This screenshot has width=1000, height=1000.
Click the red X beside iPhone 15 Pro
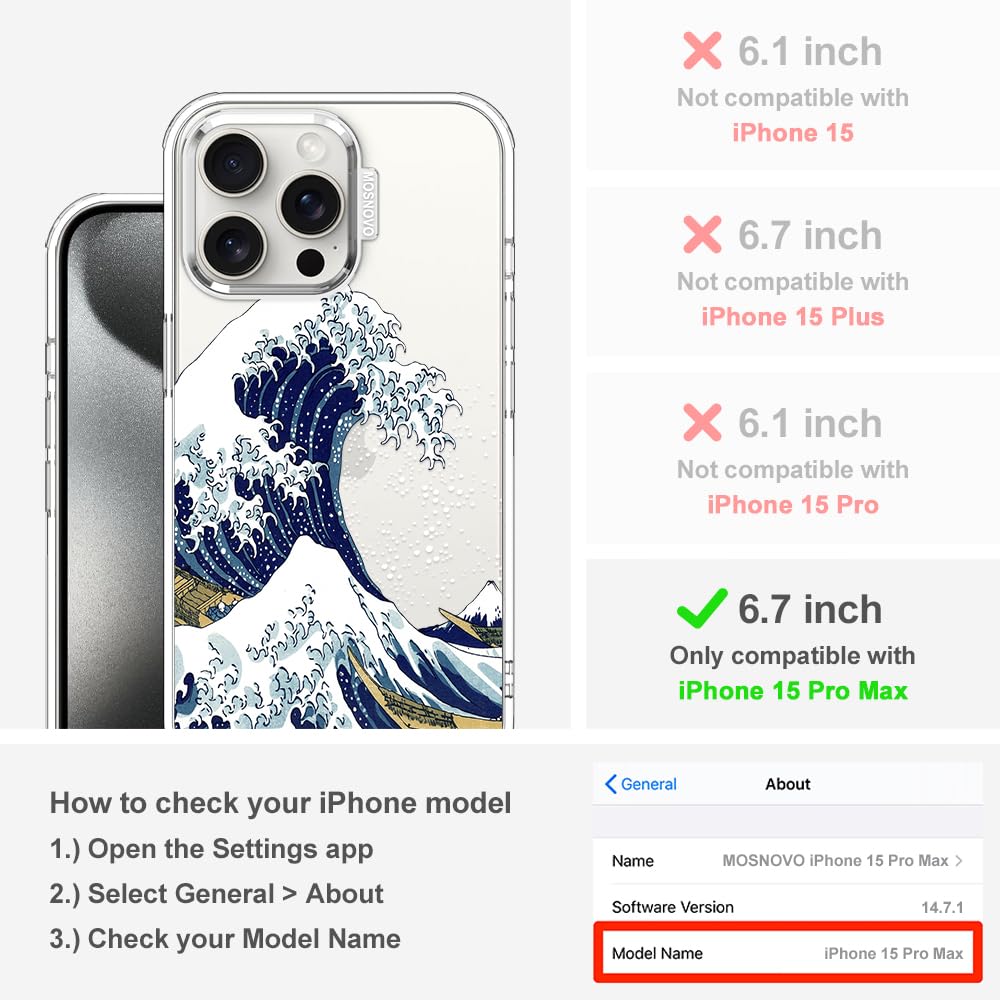point(702,422)
